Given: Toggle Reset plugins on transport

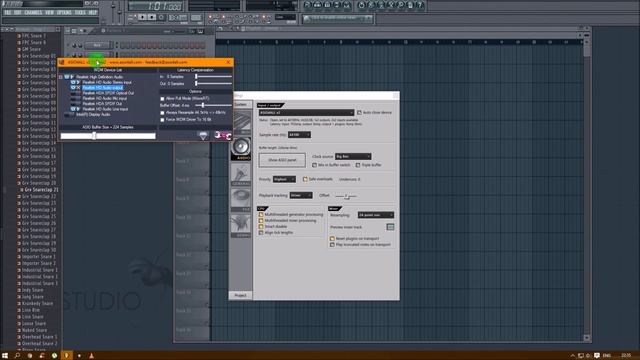Looking at the screenshot, I should click(332, 238).
